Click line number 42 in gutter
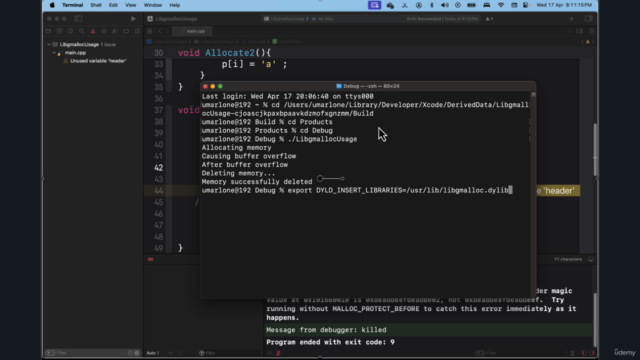Screen dimensions: 640x360 tap(158, 168)
